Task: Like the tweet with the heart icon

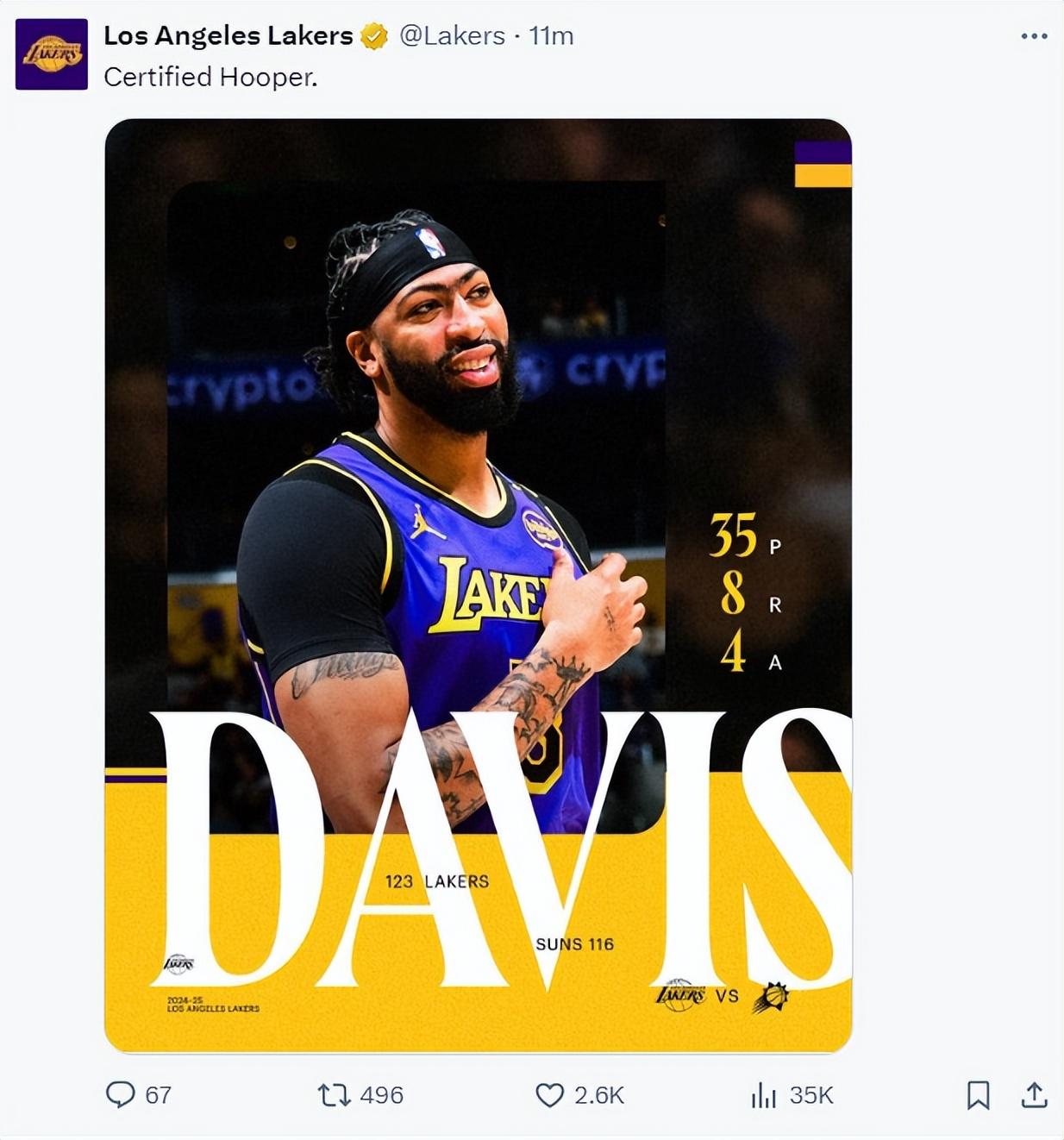Action: (549, 1095)
